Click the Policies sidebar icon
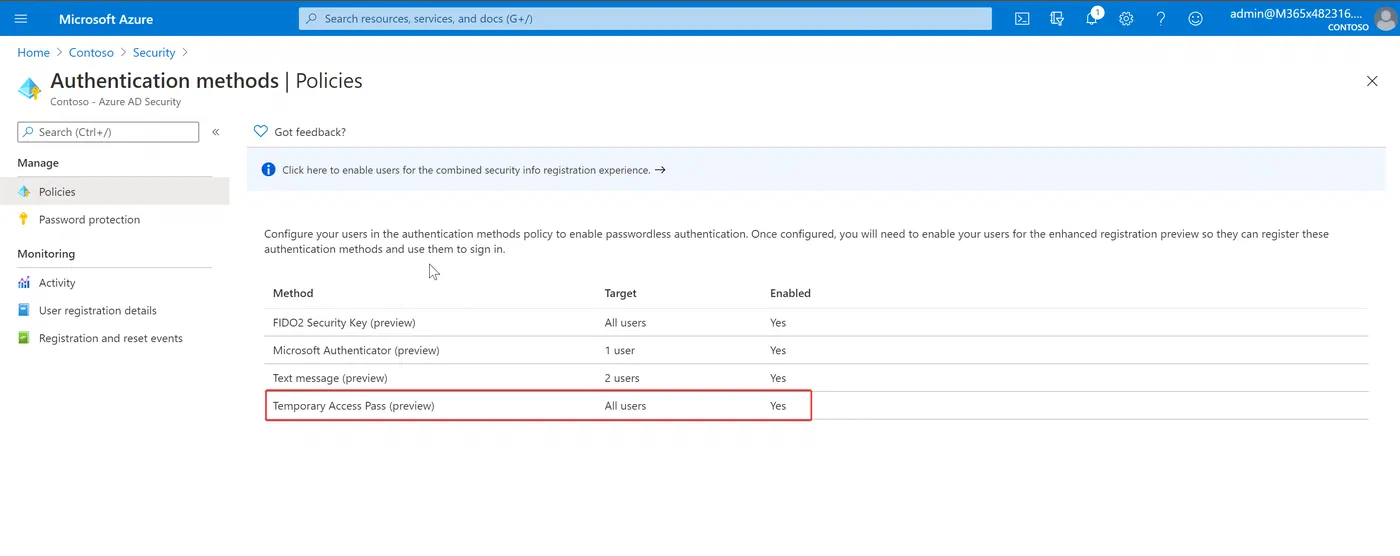 [24, 191]
